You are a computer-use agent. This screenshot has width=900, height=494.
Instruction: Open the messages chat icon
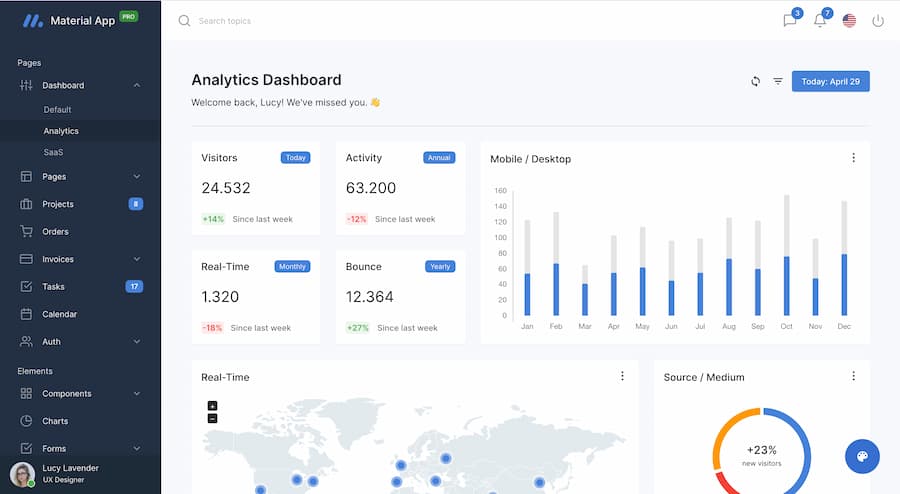(x=790, y=21)
